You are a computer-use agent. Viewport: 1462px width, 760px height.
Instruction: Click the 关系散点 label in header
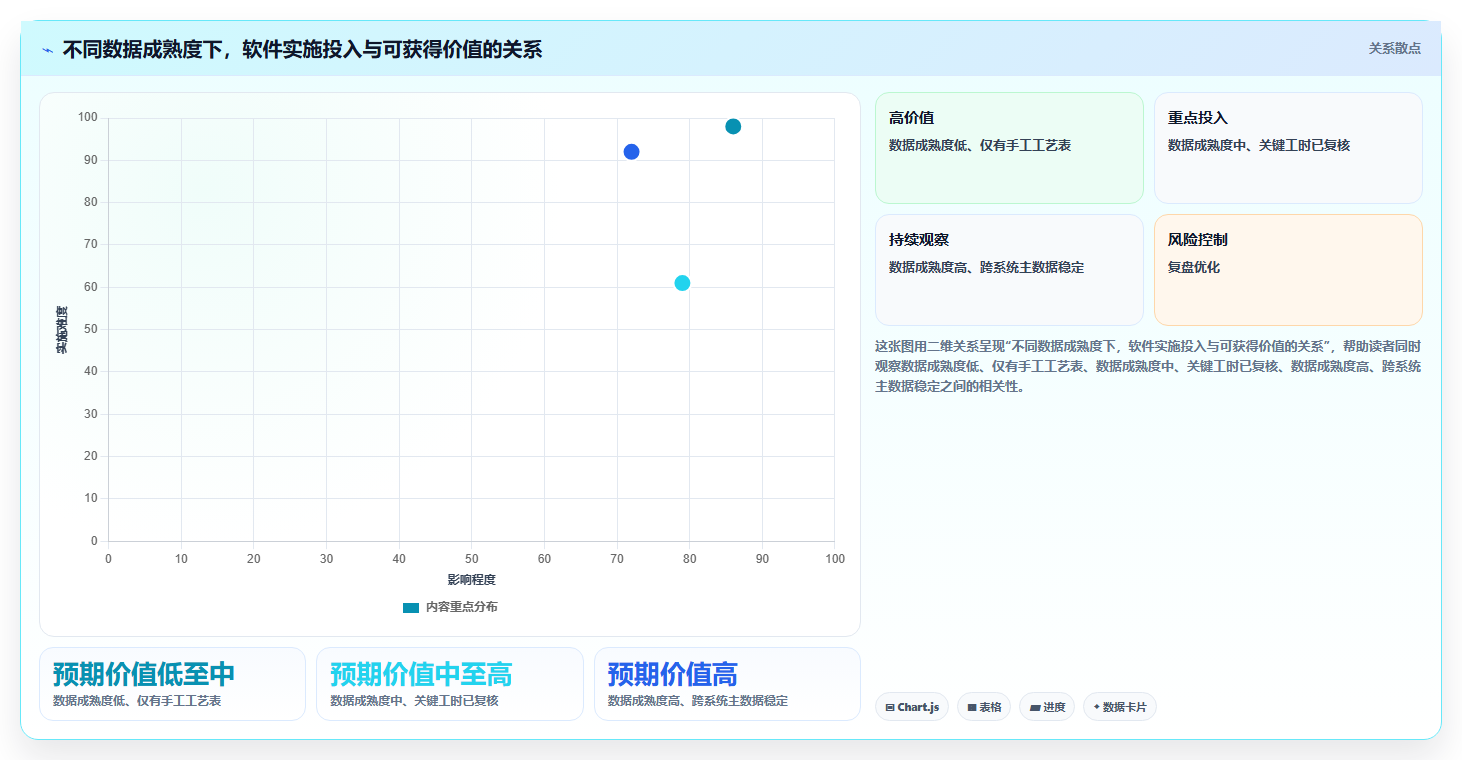(1395, 48)
